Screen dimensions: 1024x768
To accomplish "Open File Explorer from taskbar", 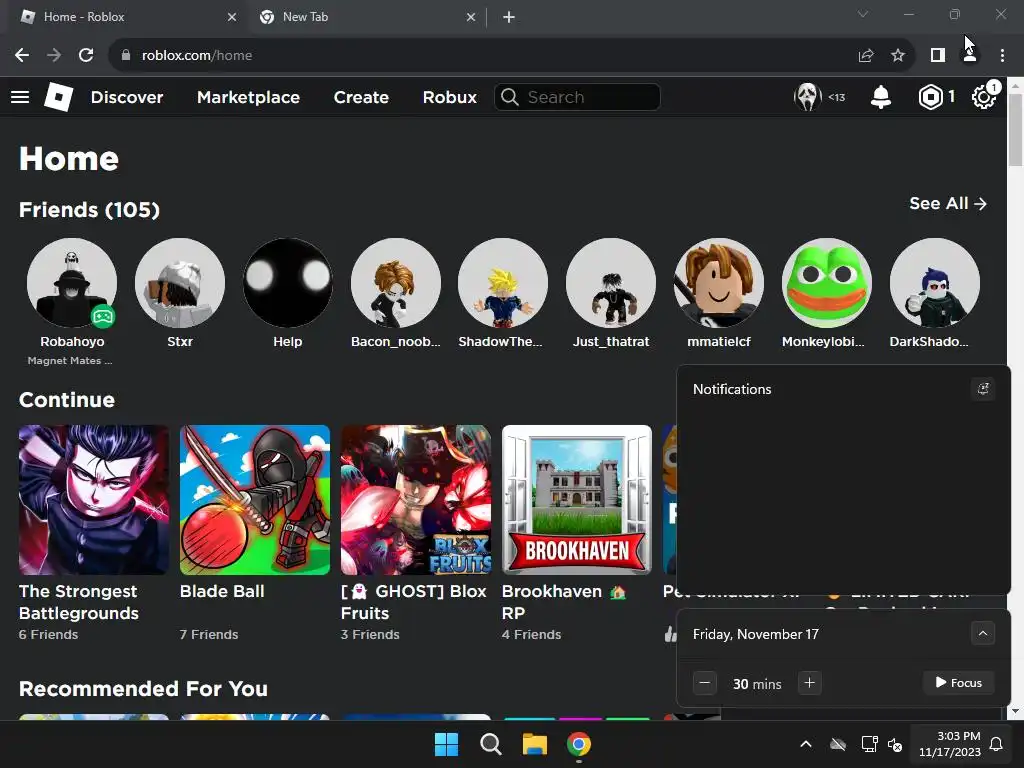I will pyautogui.click(x=534, y=744).
